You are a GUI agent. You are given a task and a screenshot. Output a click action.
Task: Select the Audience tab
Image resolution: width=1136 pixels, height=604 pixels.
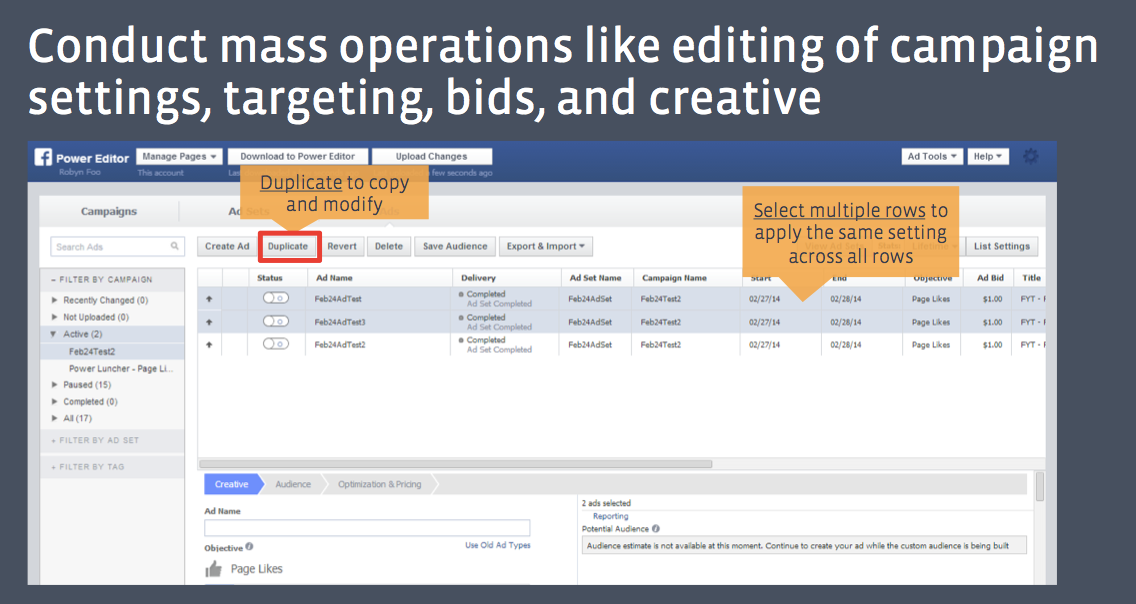(x=293, y=485)
